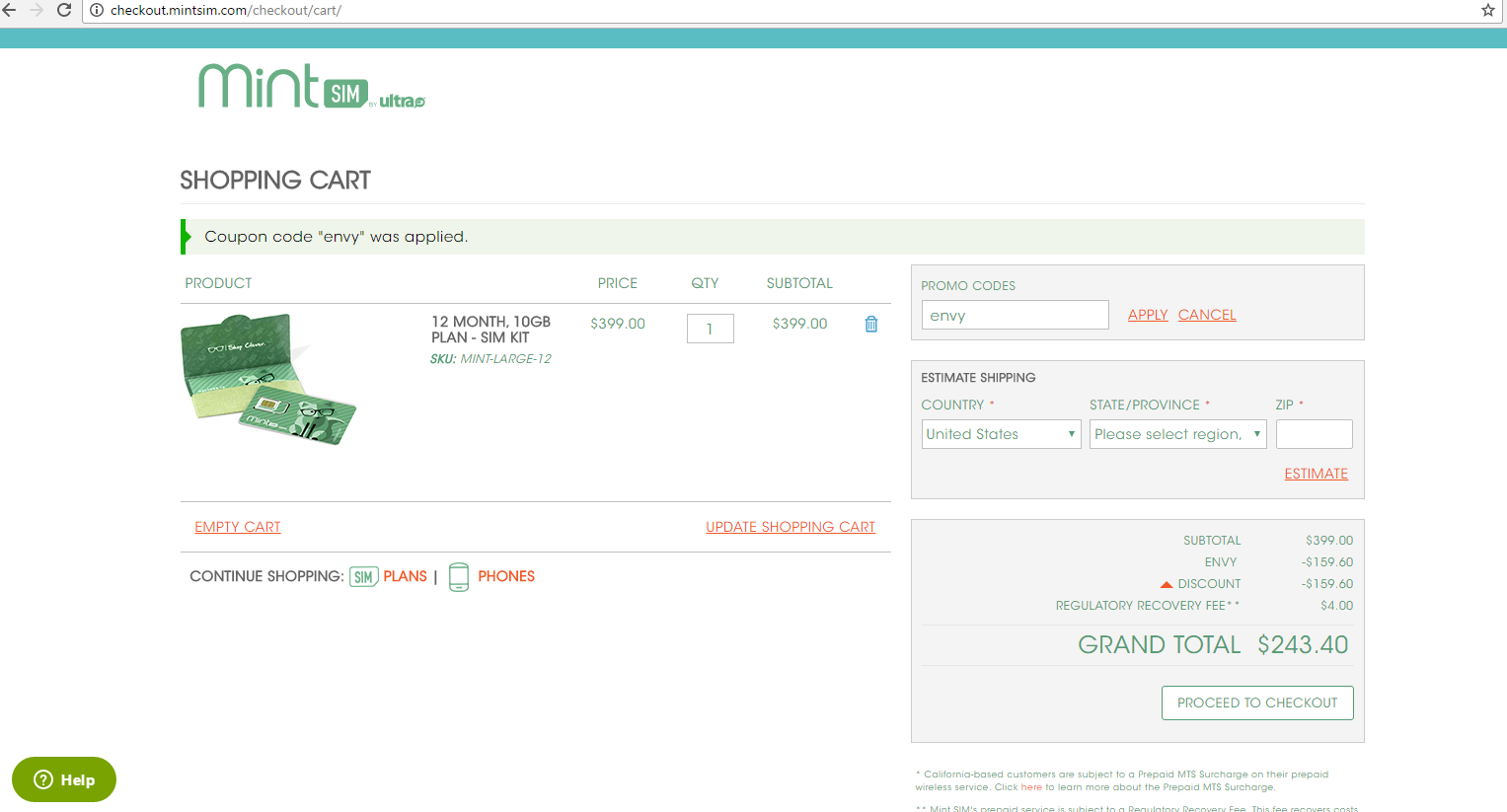
Task: Click the address bar URL
Action: pos(226,10)
